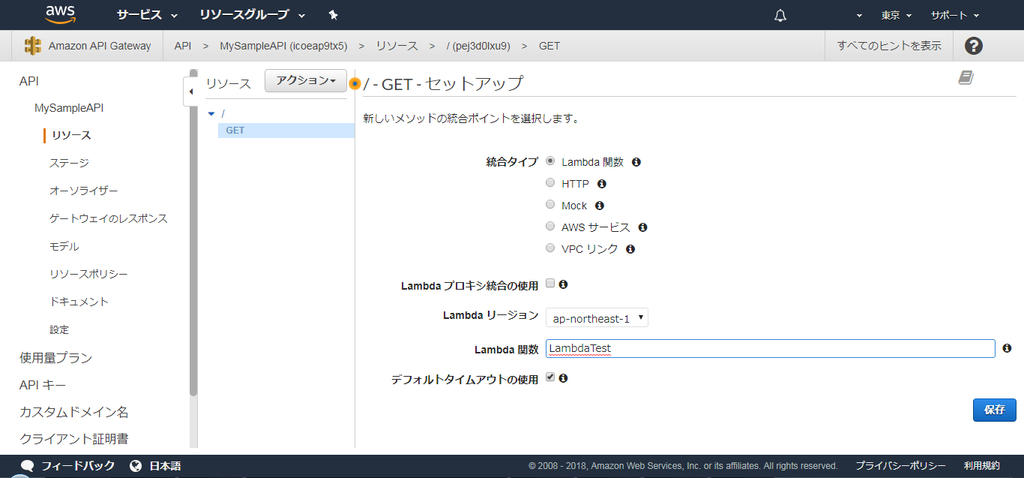
Task: Open リソースポリシー in the sidebar
Action: pyautogui.click(x=89, y=274)
